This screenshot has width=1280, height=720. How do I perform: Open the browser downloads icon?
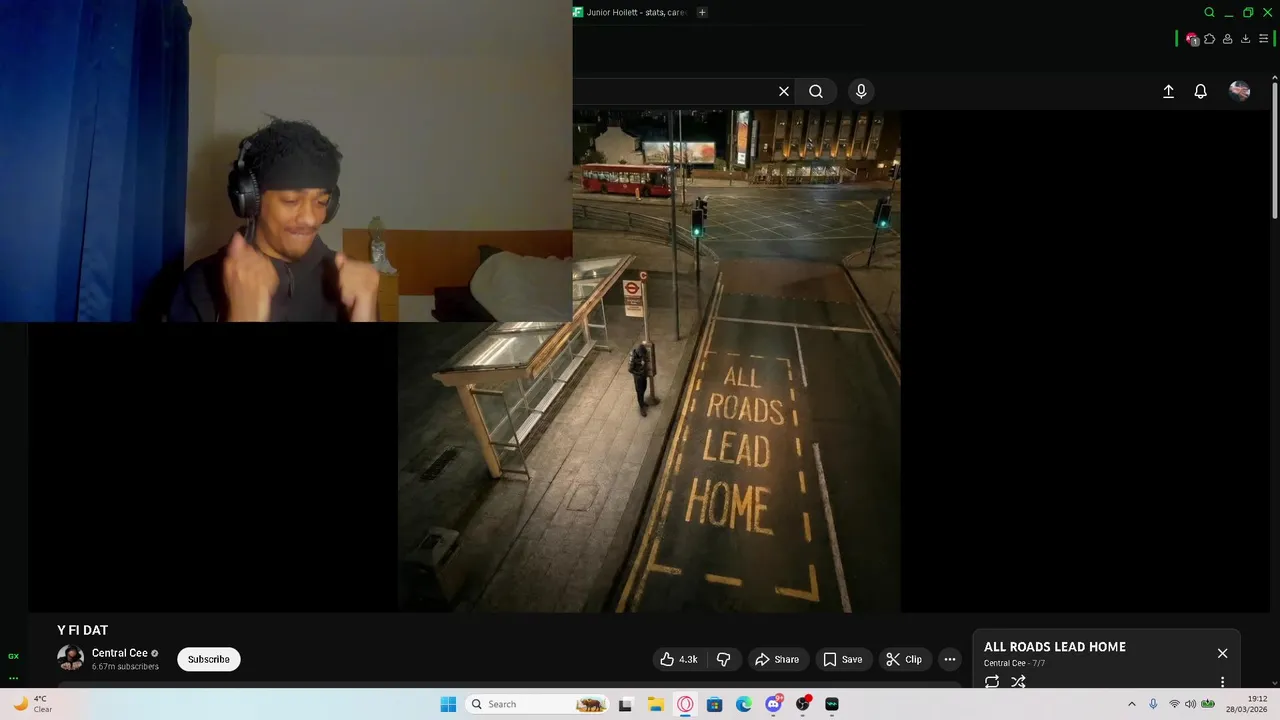click(1245, 39)
